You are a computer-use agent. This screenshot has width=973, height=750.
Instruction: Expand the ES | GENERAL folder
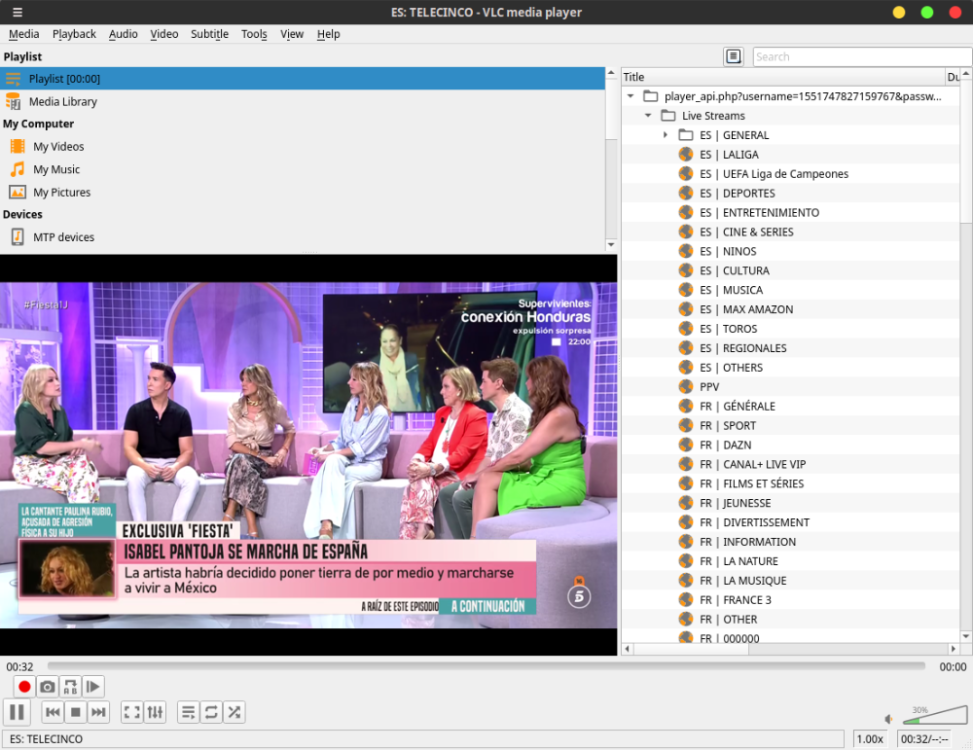point(665,135)
